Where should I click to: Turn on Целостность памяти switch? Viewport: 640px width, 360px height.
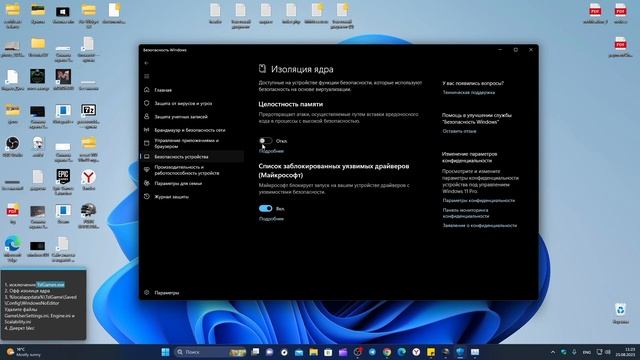pos(265,141)
